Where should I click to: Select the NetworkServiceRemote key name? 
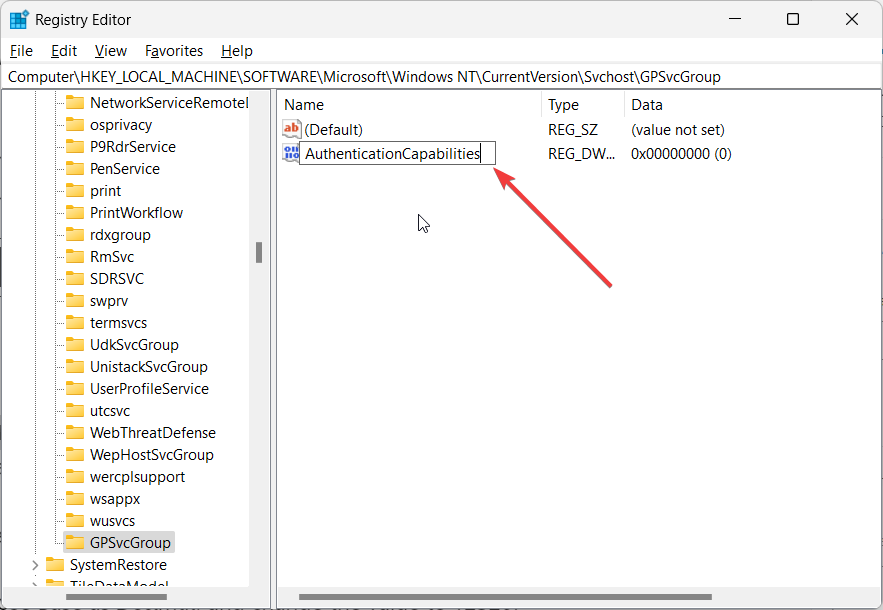point(169,103)
